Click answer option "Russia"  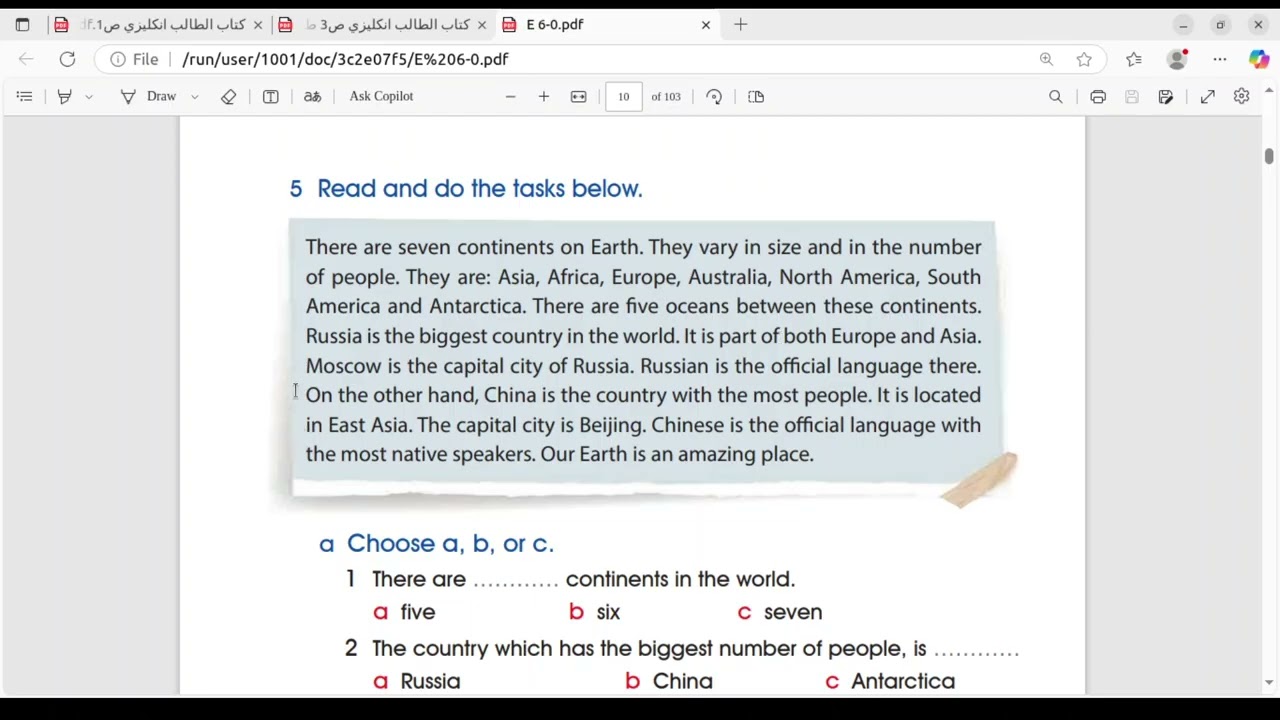[430, 681]
